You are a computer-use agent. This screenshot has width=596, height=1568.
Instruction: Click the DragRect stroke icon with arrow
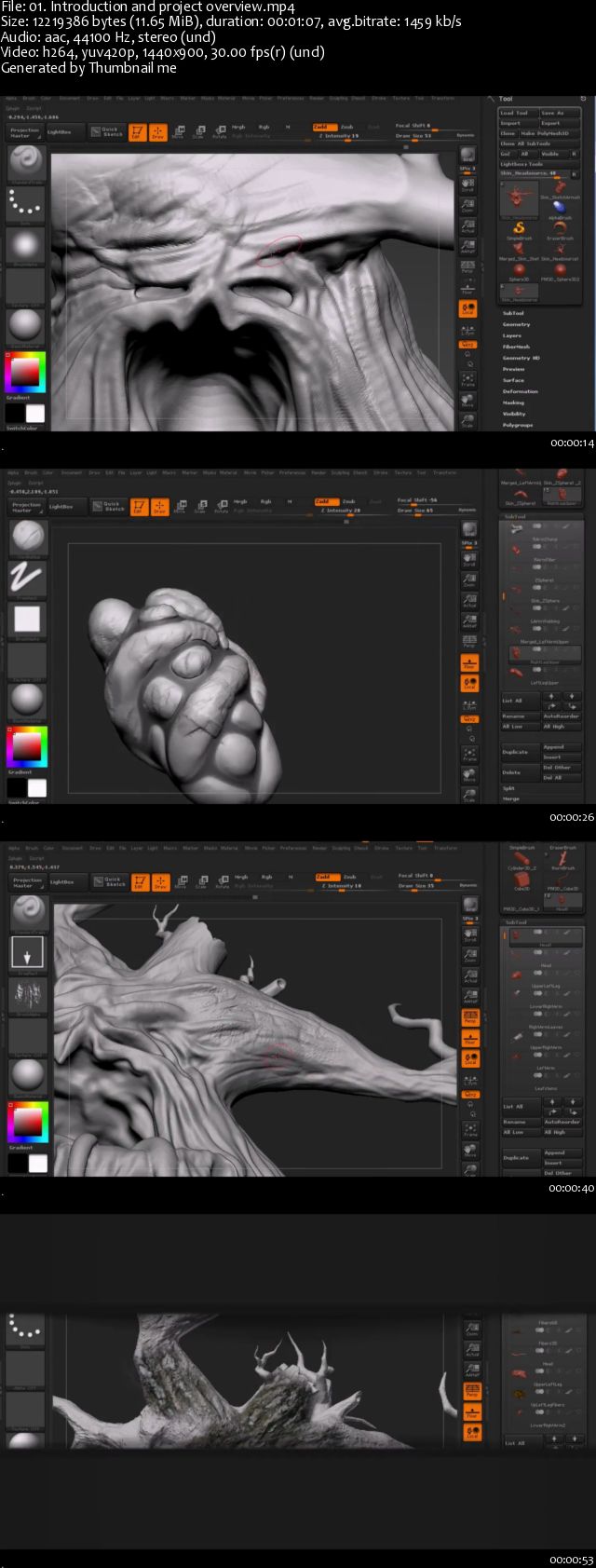[x=26, y=952]
